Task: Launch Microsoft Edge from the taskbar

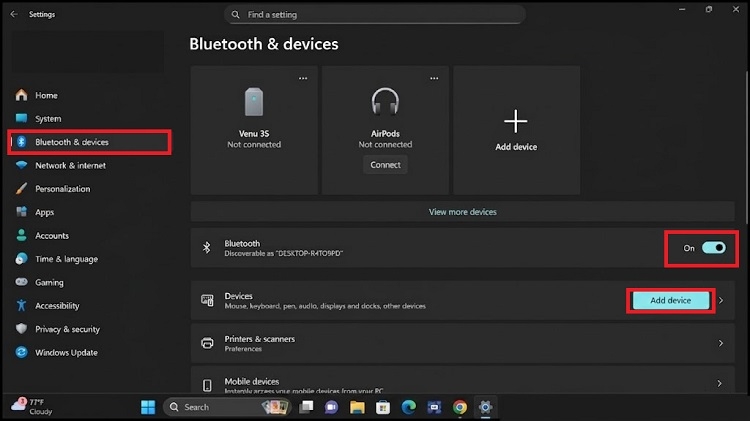Action: pyautogui.click(x=408, y=407)
